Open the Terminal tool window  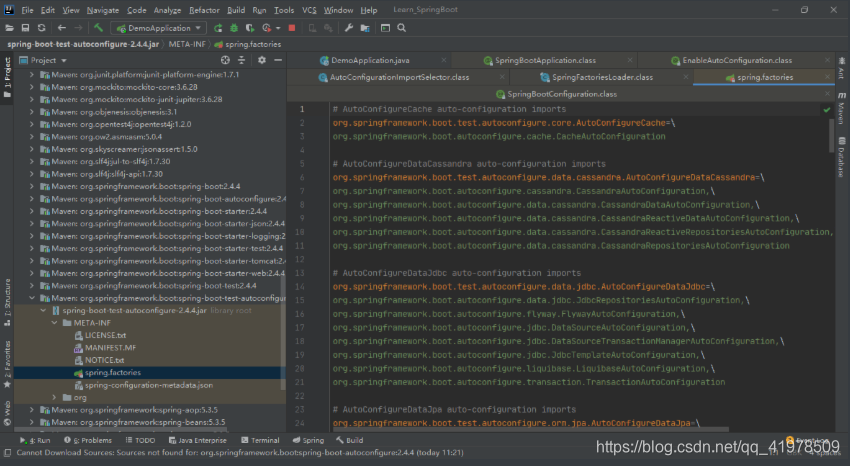click(x=260, y=440)
